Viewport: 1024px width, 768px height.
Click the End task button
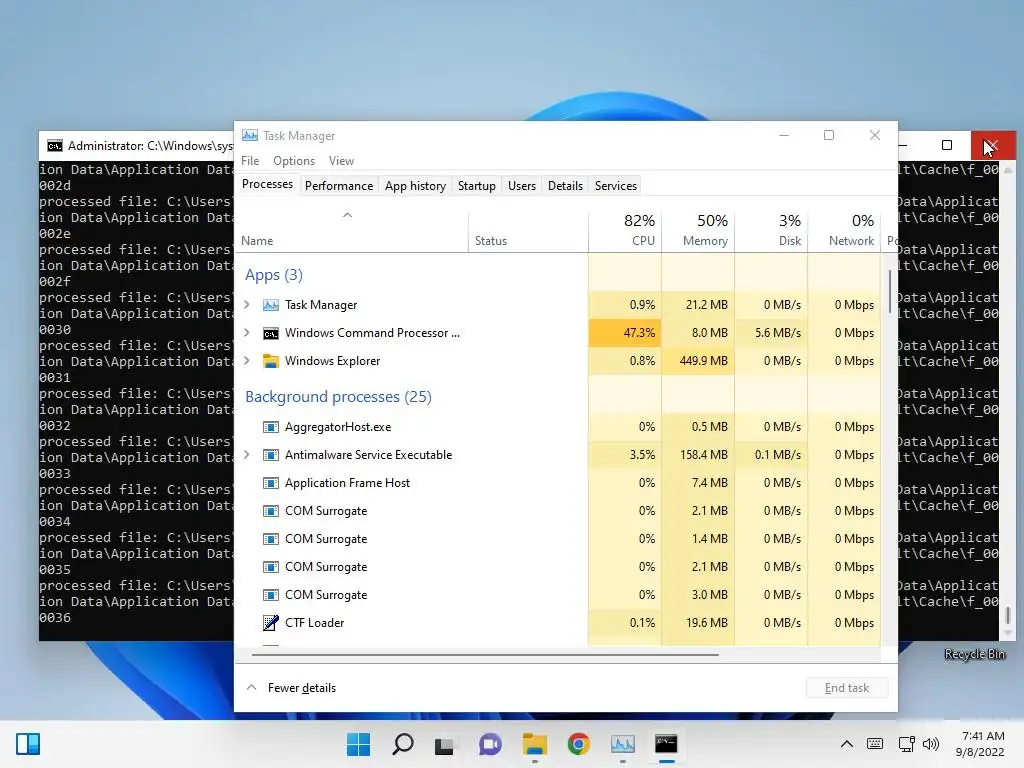(x=846, y=688)
